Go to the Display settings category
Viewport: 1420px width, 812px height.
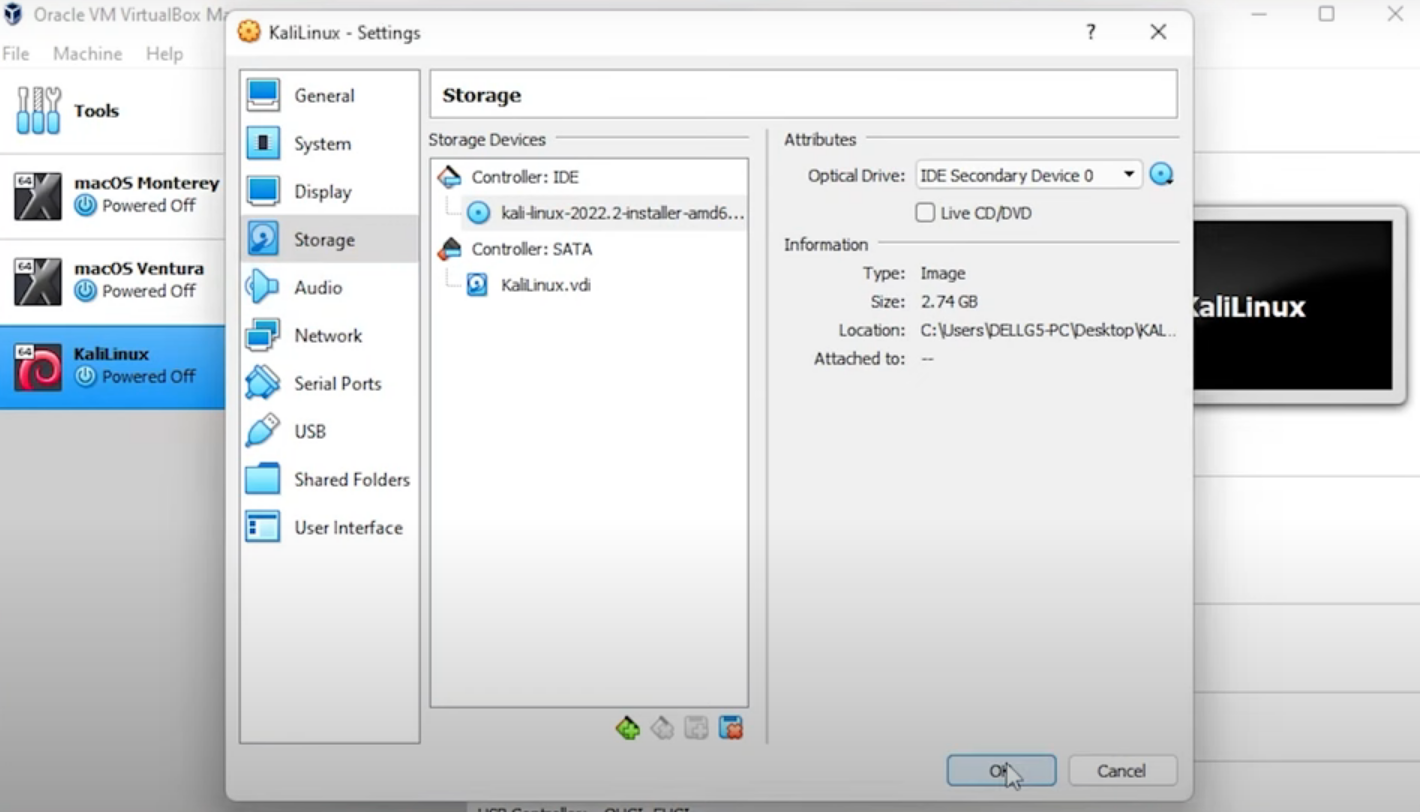coord(329,192)
